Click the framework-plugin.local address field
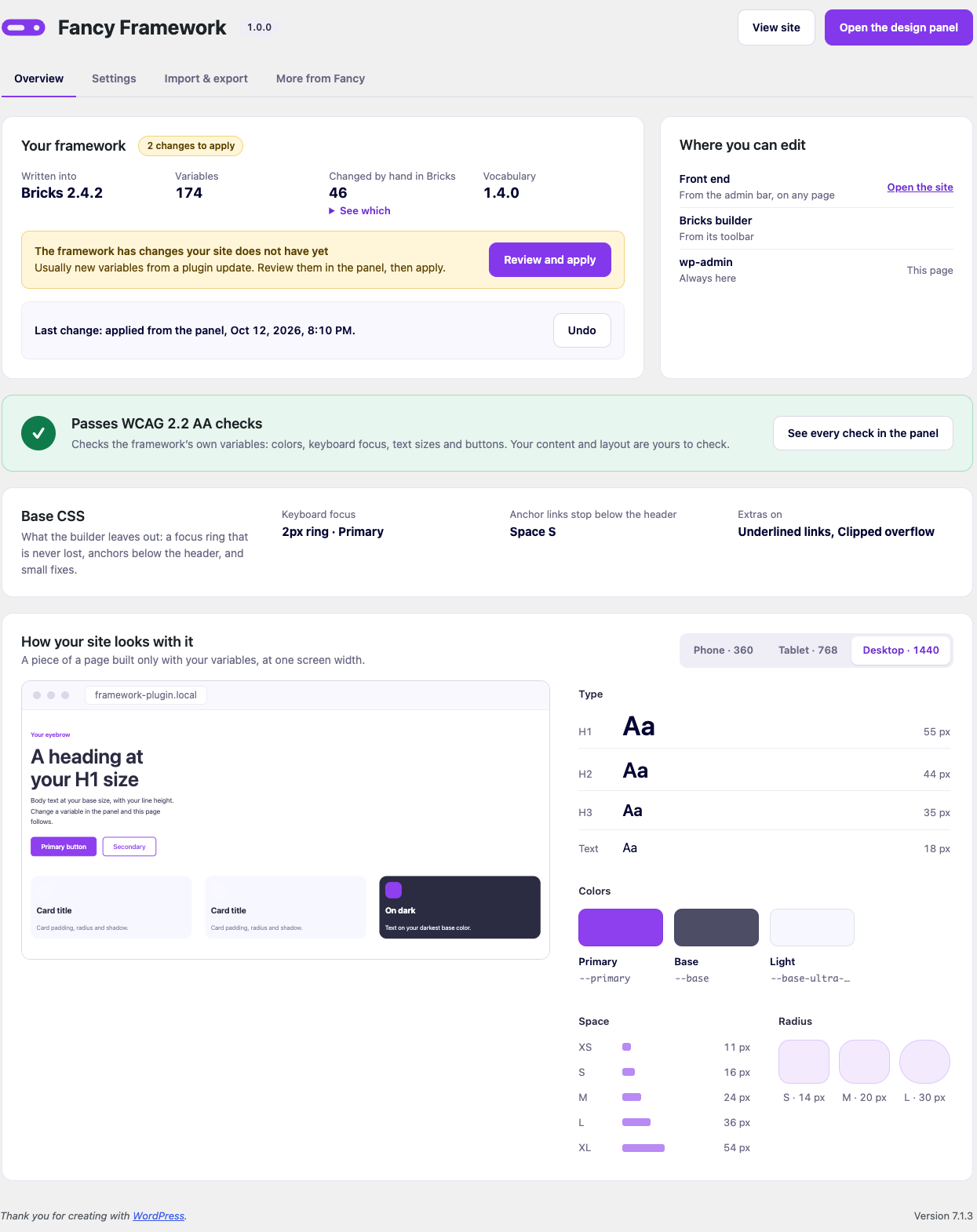This screenshot has width=977, height=1232. [x=145, y=695]
